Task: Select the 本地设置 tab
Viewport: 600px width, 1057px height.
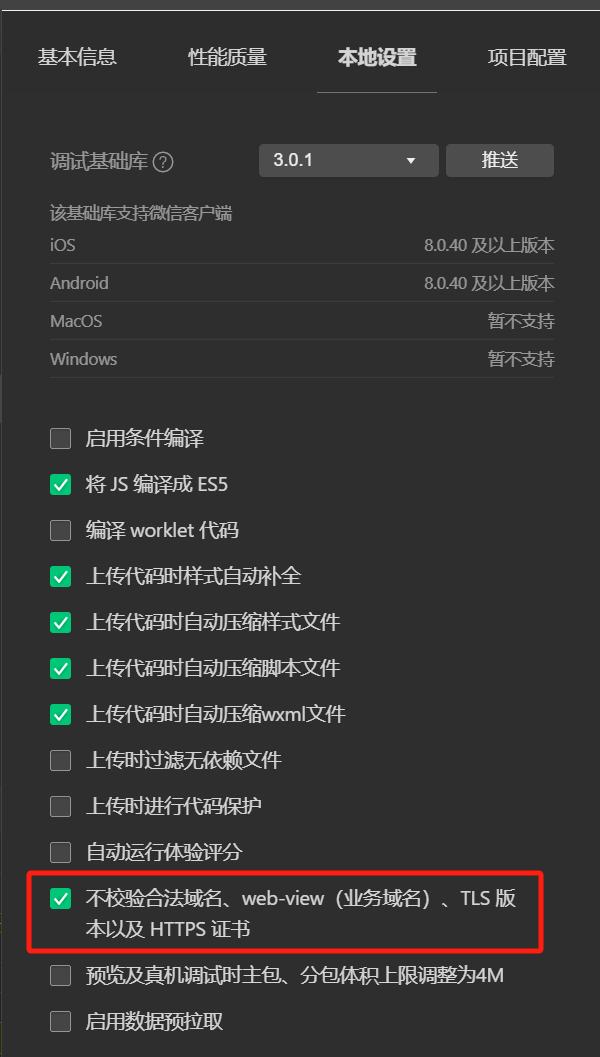Action: click(x=377, y=57)
